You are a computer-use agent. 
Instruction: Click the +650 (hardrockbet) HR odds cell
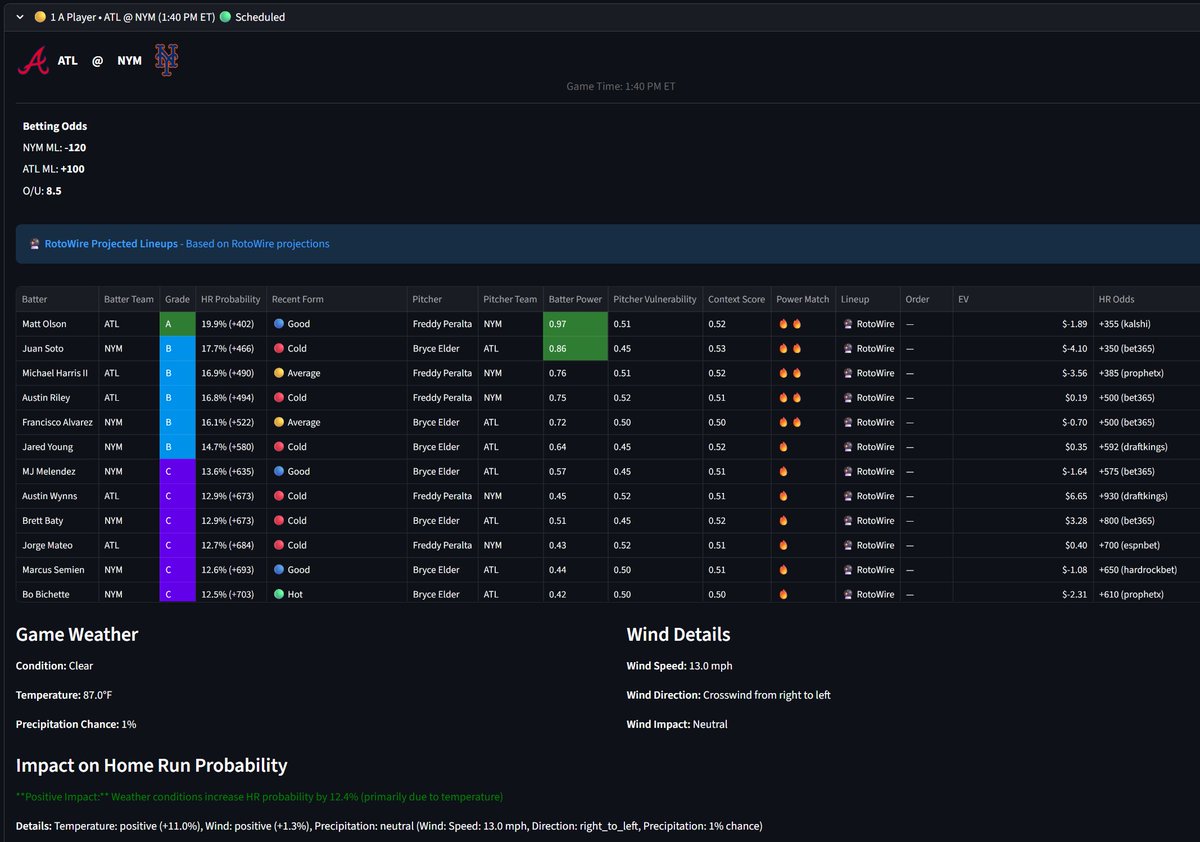point(1146,570)
